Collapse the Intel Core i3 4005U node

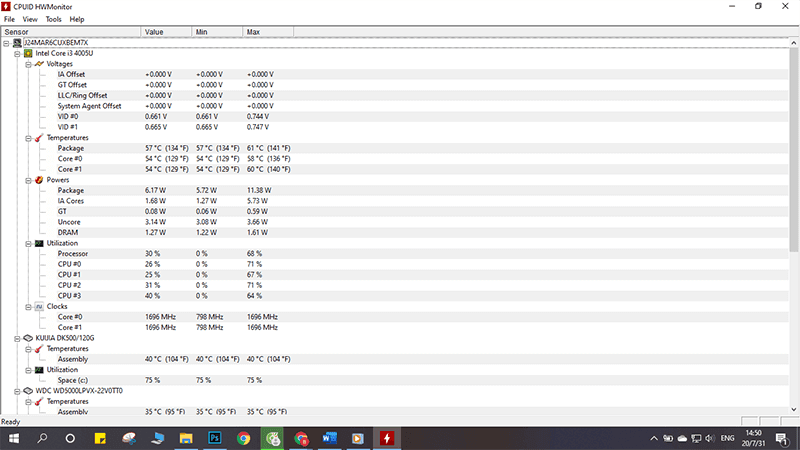click(x=16, y=53)
